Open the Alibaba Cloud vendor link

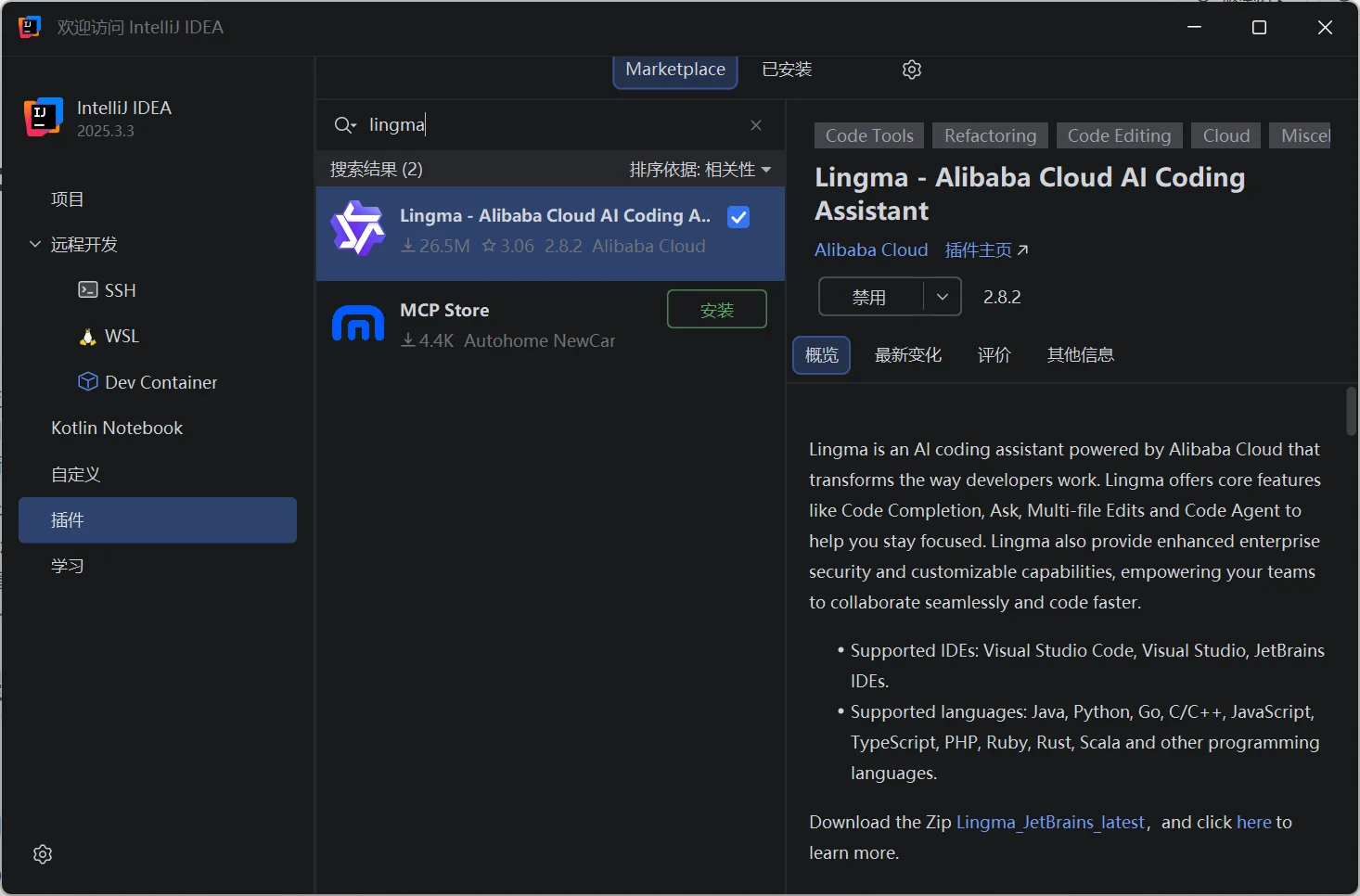click(871, 250)
